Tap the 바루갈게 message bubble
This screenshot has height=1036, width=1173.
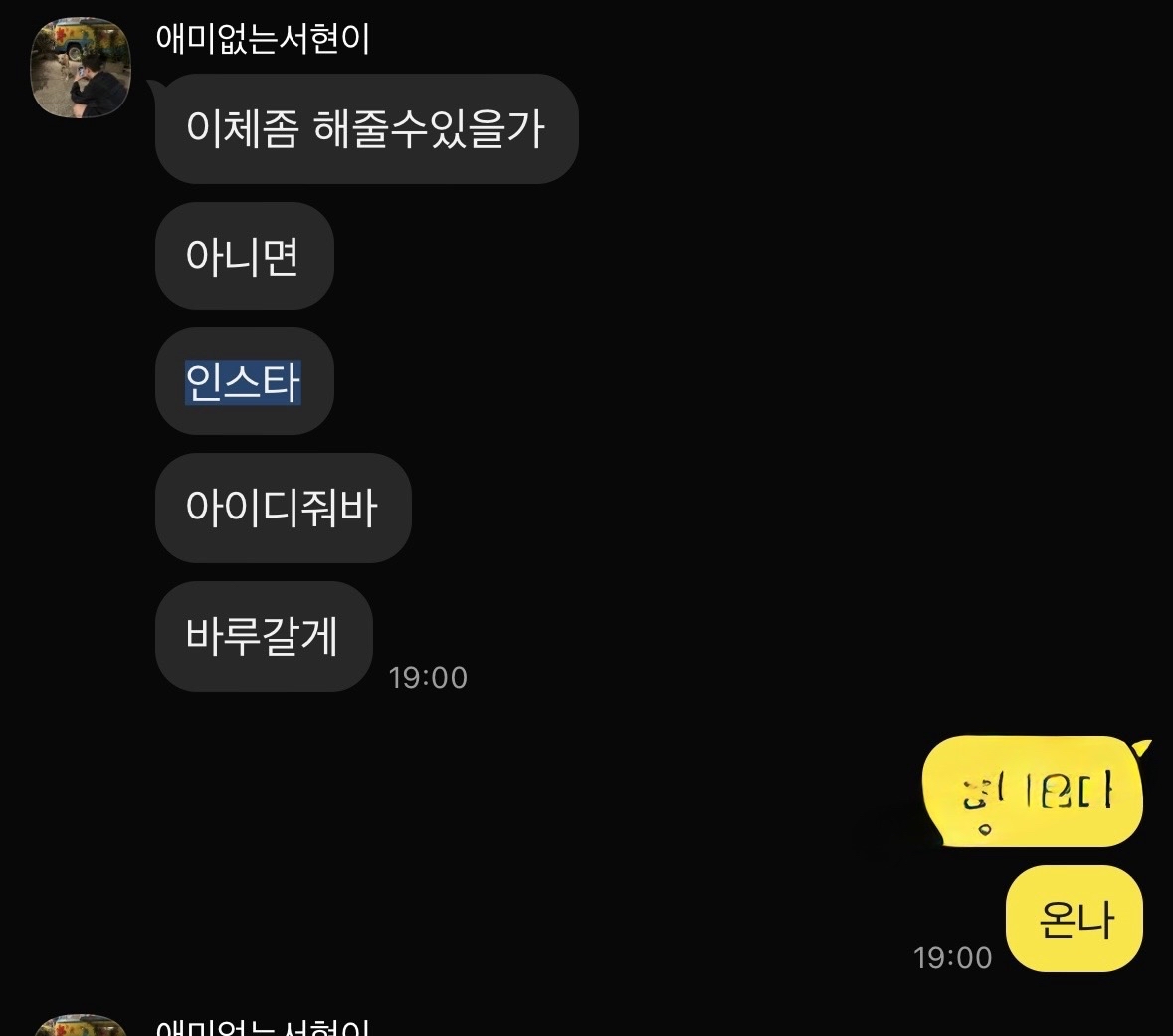[264, 636]
